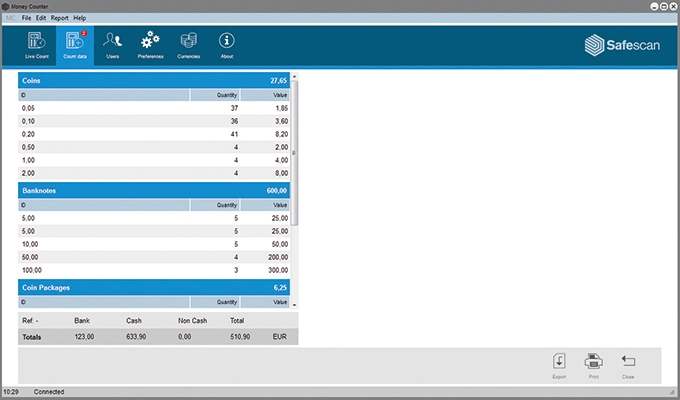Close the count data view
This screenshot has height=400, width=680.
pos(628,364)
